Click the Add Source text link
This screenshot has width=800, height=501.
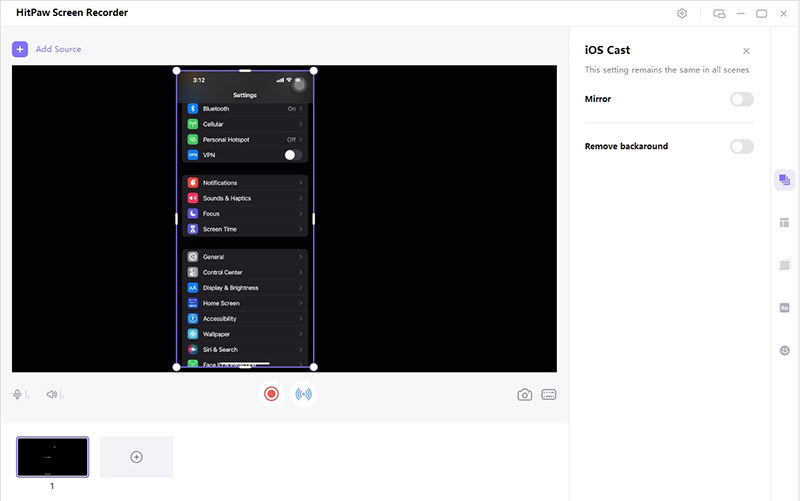point(58,49)
